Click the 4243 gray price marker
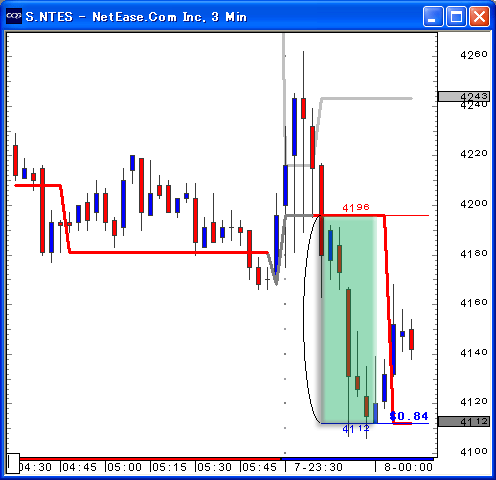The width and height of the screenshot is (496, 480). (x=464, y=96)
